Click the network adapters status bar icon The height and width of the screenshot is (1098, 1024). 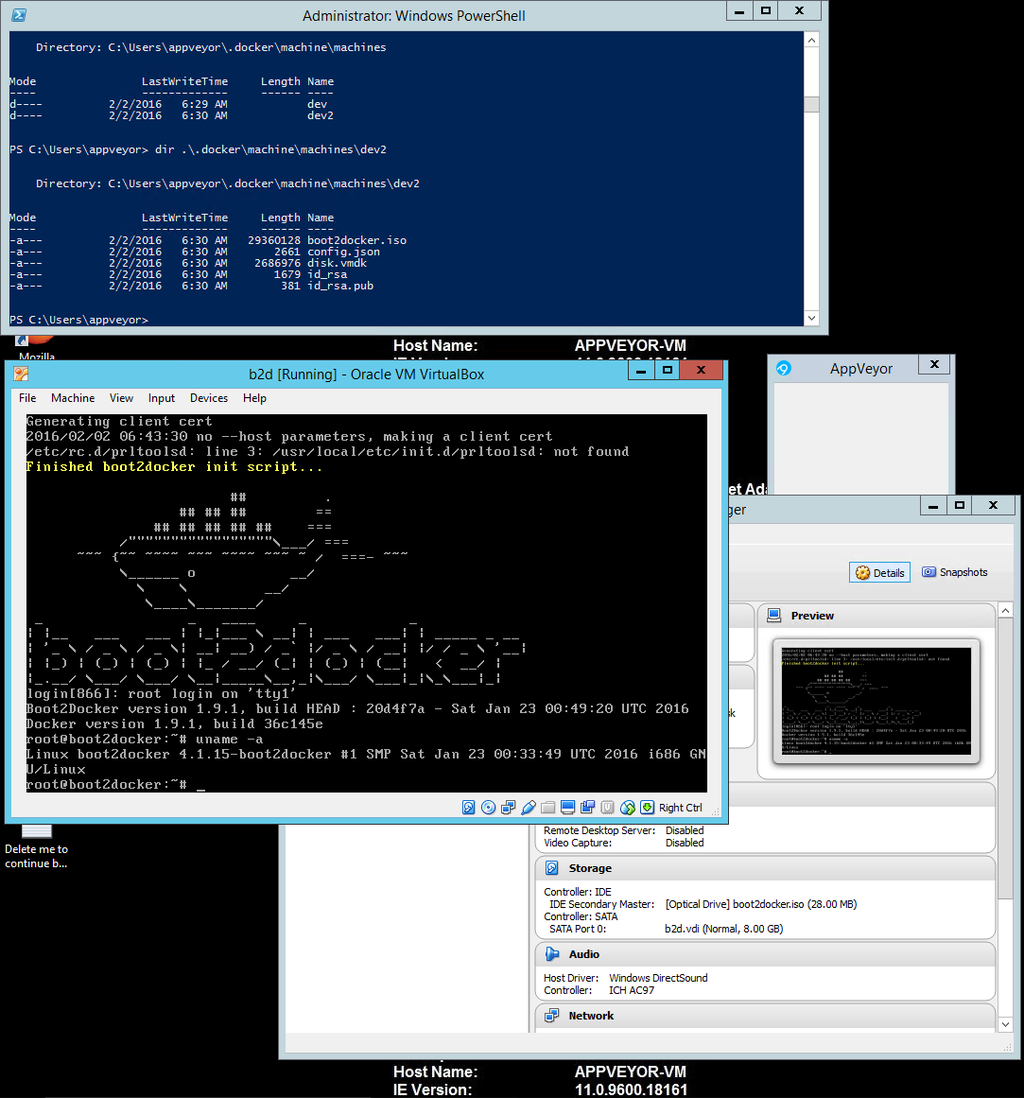[x=508, y=807]
